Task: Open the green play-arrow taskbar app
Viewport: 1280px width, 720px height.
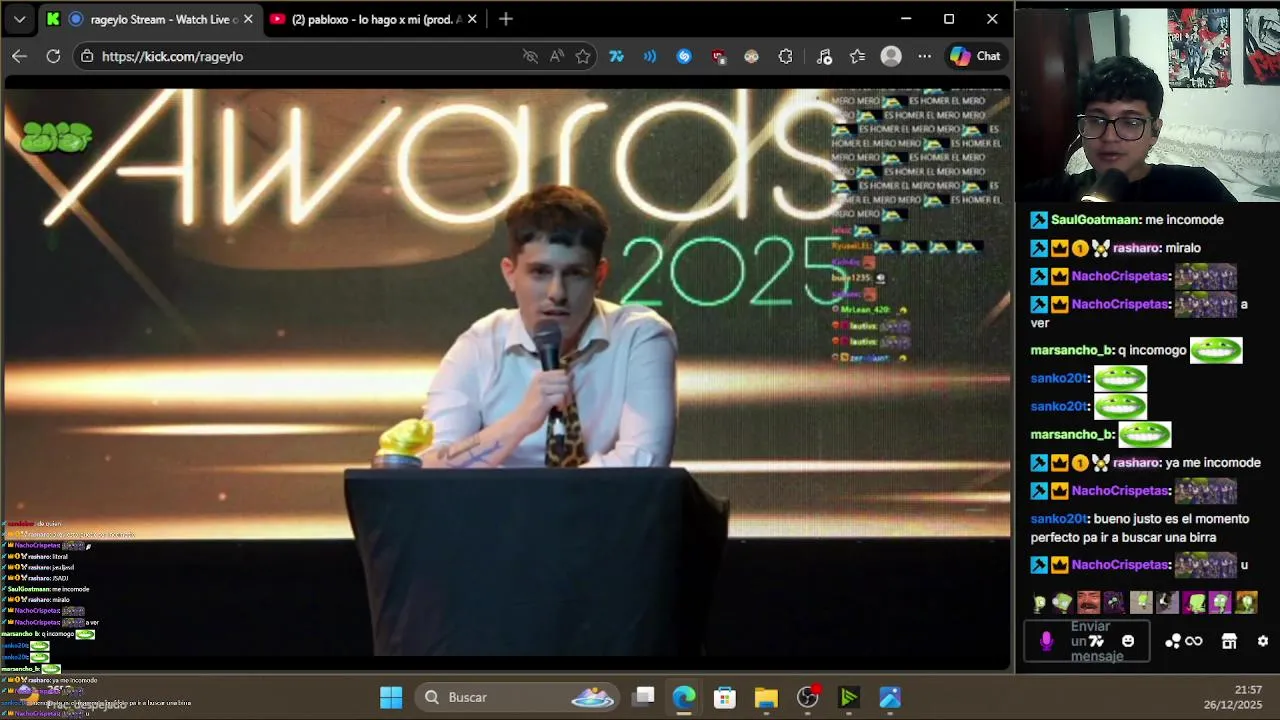Action: (848, 697)
